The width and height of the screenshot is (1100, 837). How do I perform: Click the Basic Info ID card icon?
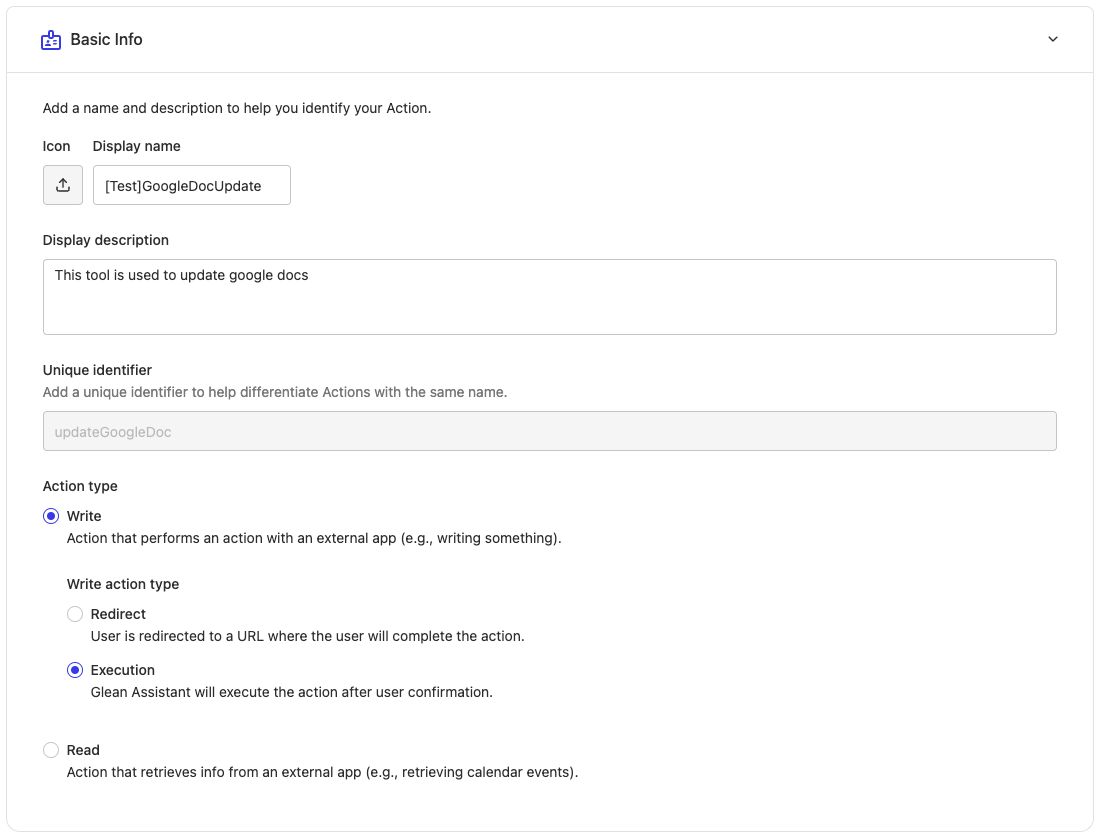pyautogui.click(x=51, y=40)
